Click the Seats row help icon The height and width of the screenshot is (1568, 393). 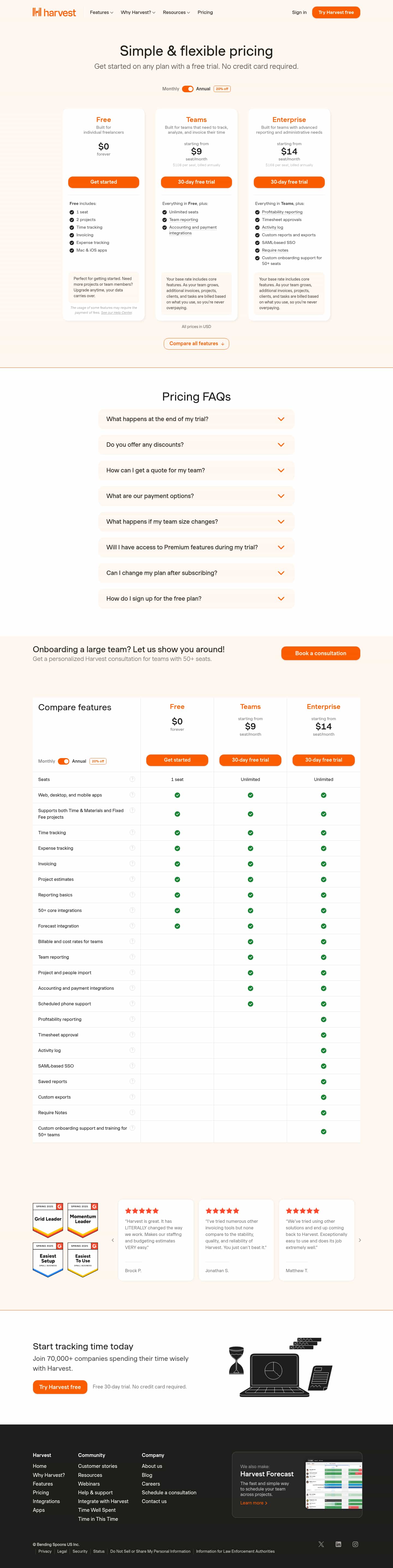(132, 779)
